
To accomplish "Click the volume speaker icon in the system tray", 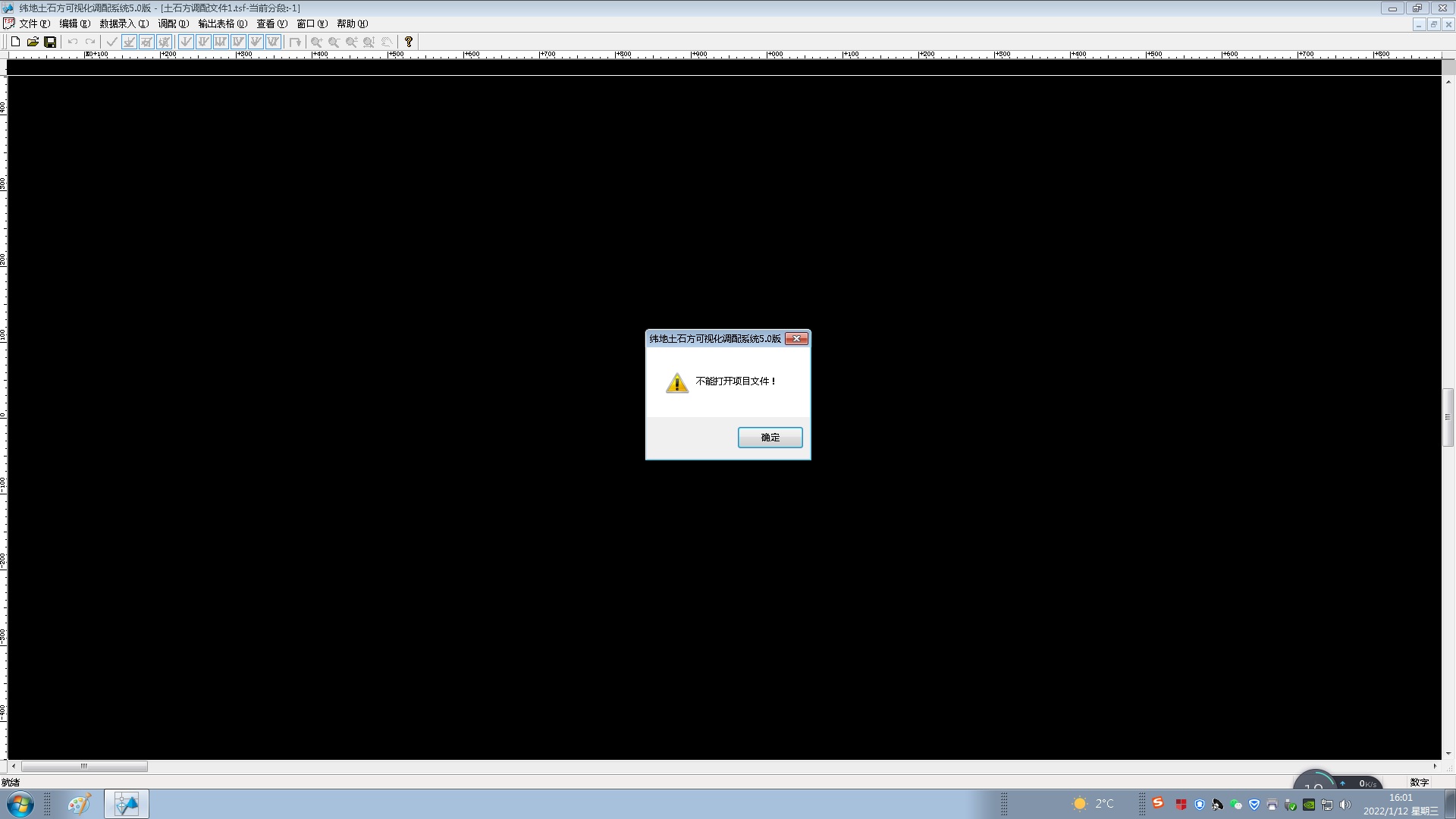I will click(1345, 805).
